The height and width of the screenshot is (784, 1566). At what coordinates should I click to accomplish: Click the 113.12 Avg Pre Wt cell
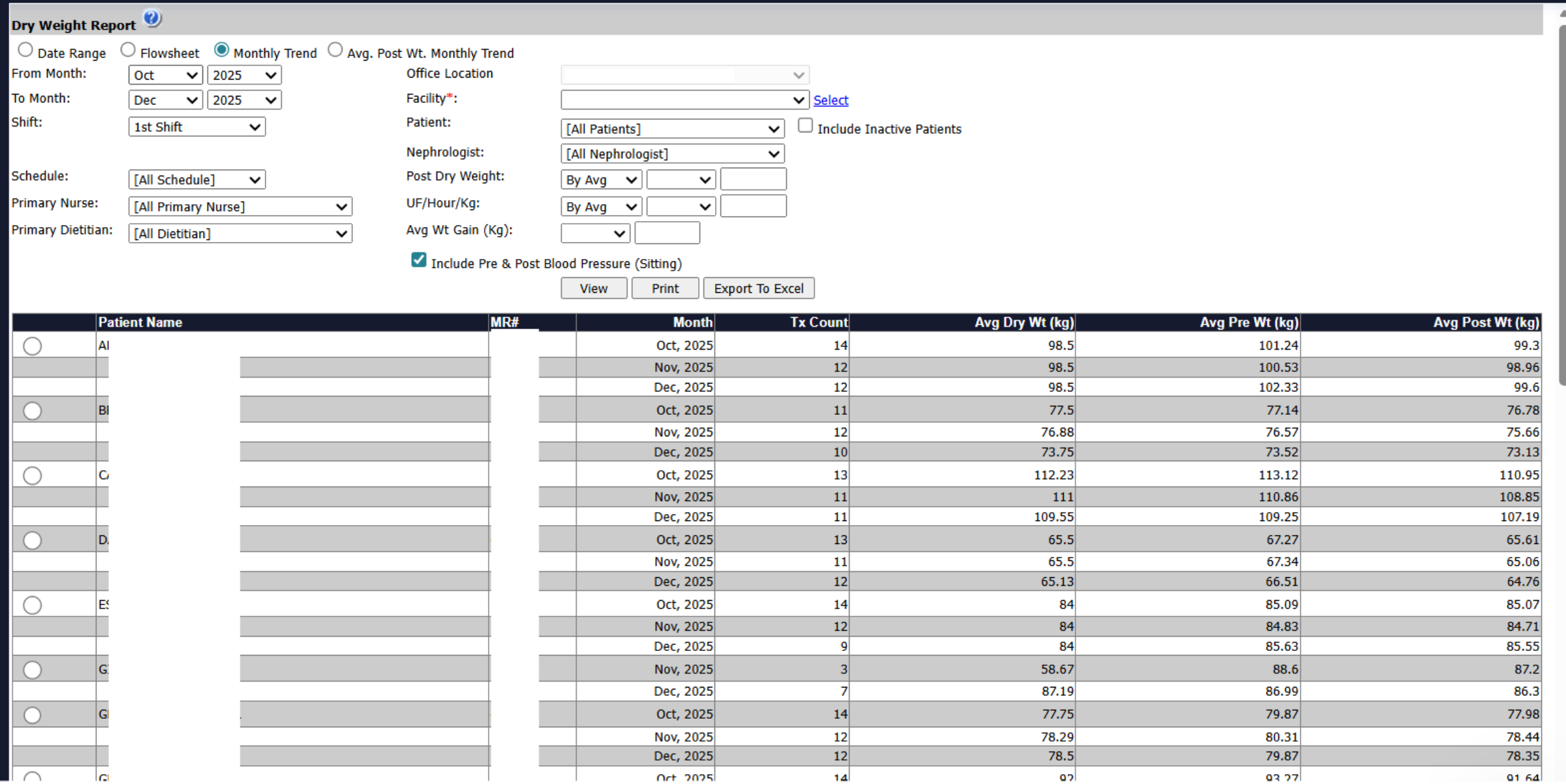pos(1188,475)
